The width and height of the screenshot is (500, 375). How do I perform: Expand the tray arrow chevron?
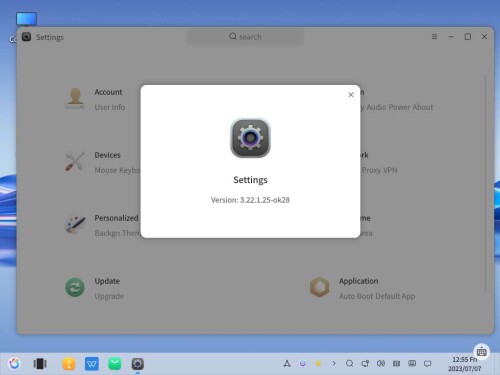pos(334,363)
